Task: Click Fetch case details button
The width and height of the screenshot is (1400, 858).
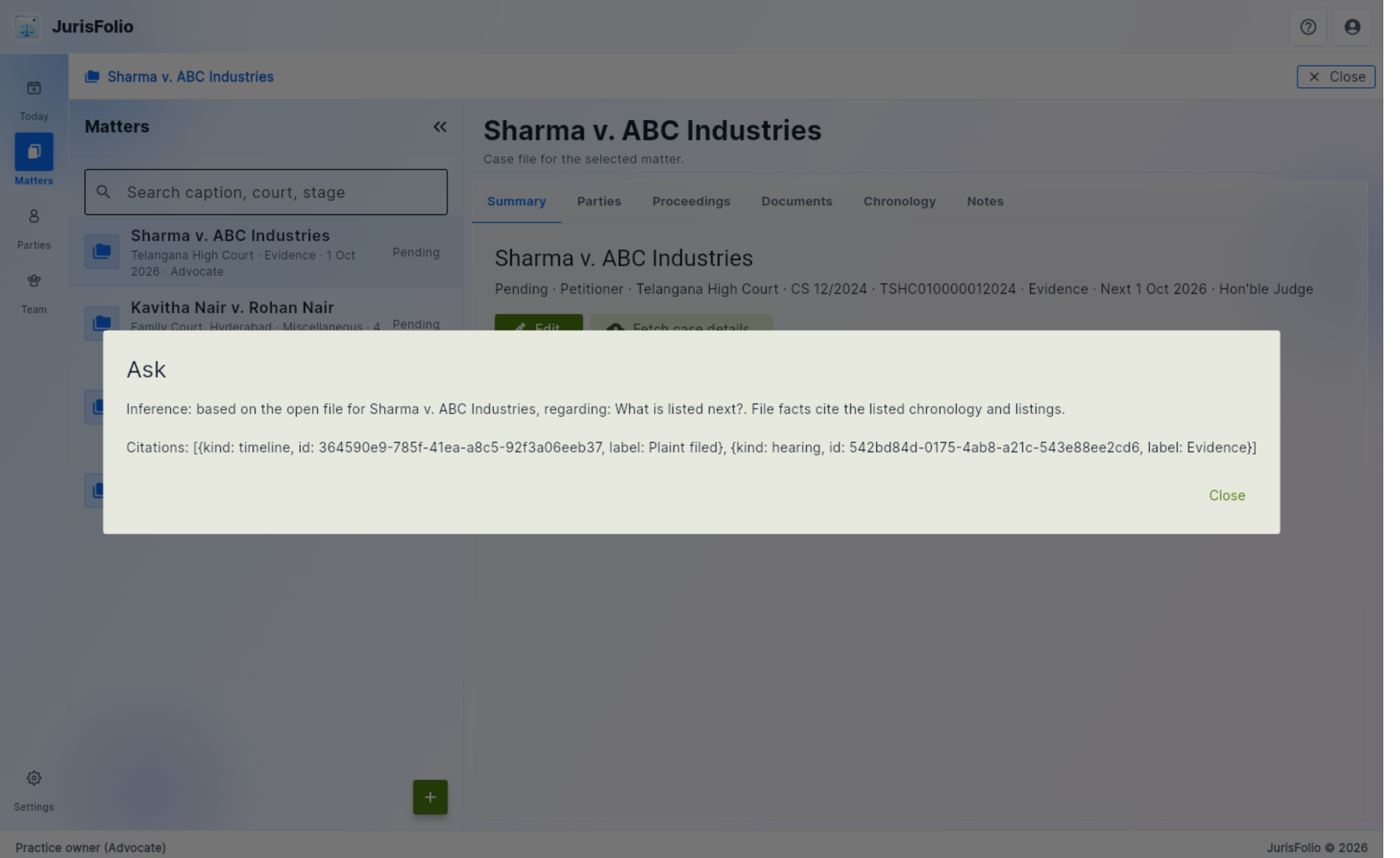Action: [681, 323]
